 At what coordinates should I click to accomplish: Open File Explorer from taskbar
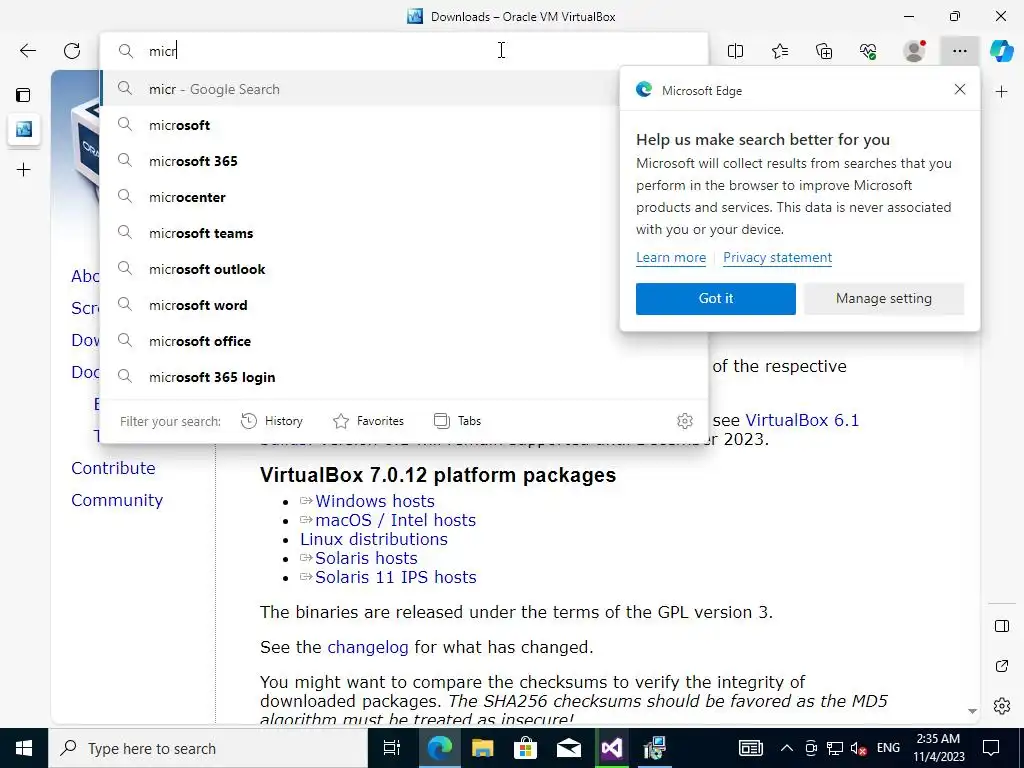tap(482, 748)
